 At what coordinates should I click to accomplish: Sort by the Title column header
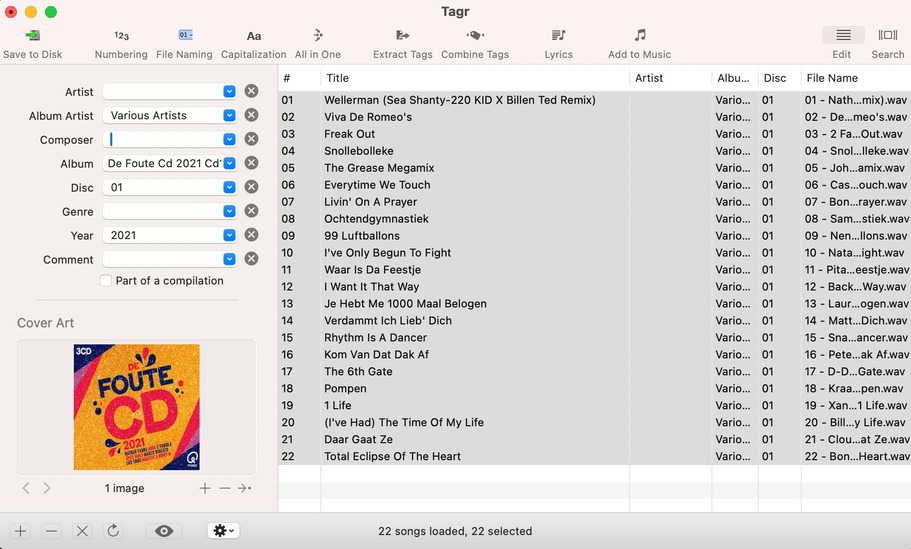coord(475,78)
